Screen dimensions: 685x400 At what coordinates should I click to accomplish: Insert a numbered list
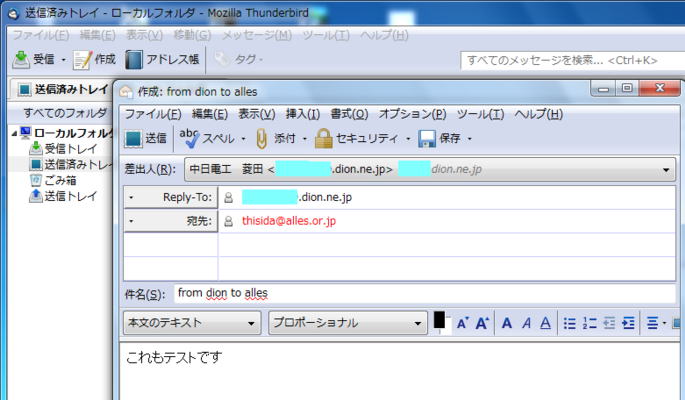(589, 323)
